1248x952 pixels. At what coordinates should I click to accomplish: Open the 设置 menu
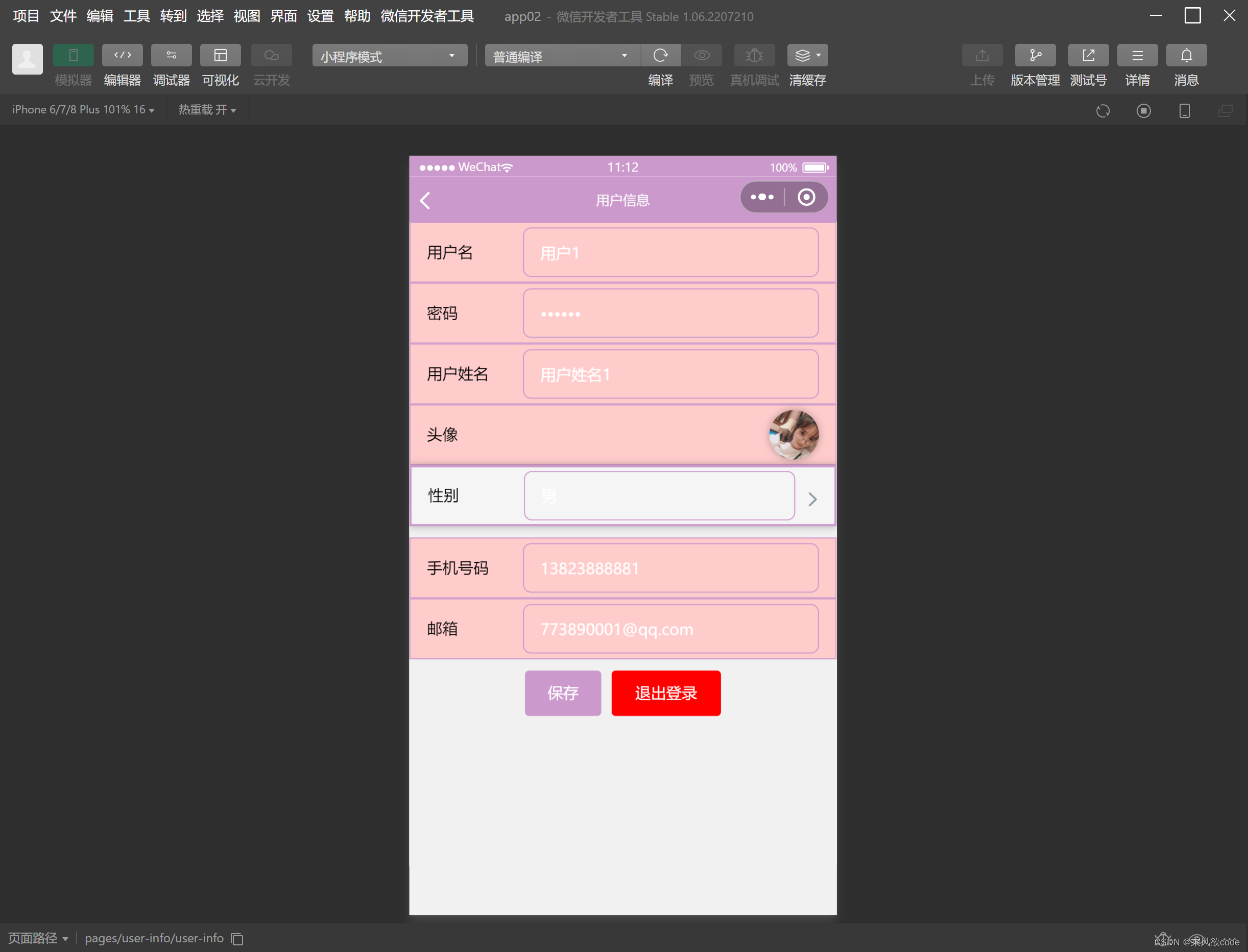tap(320, 16)
